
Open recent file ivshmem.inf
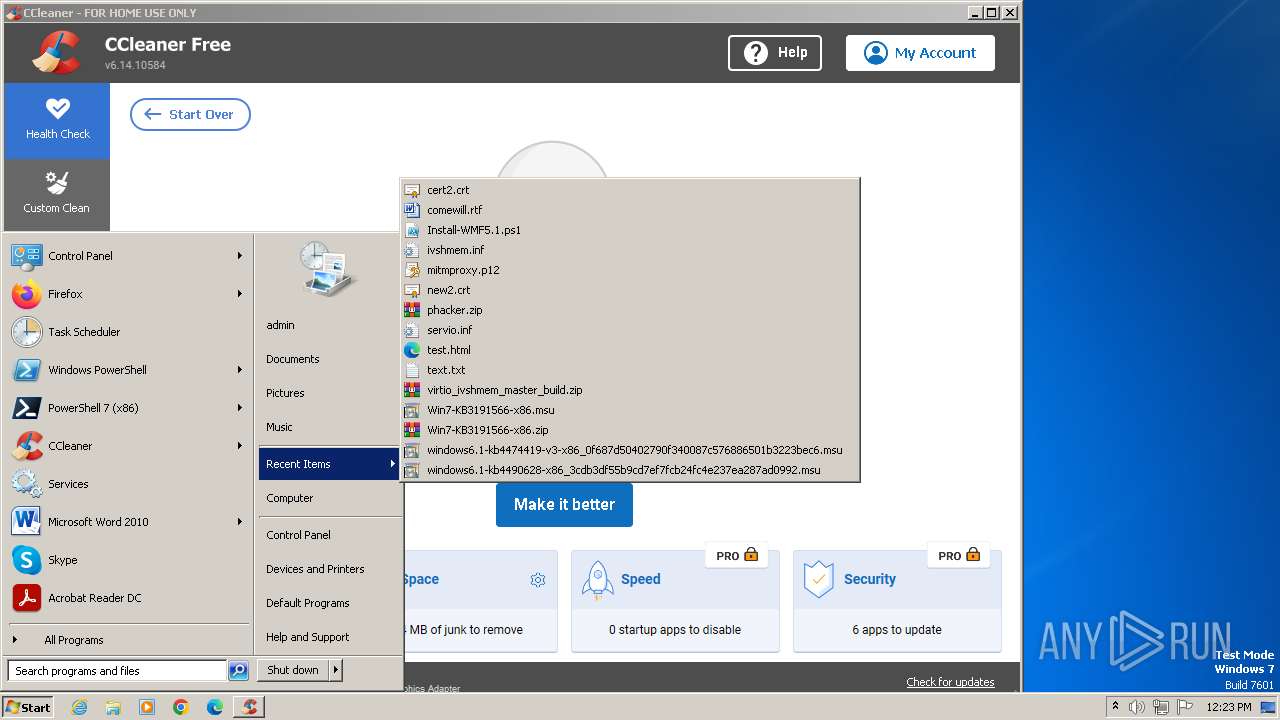(x=630, y=250)
